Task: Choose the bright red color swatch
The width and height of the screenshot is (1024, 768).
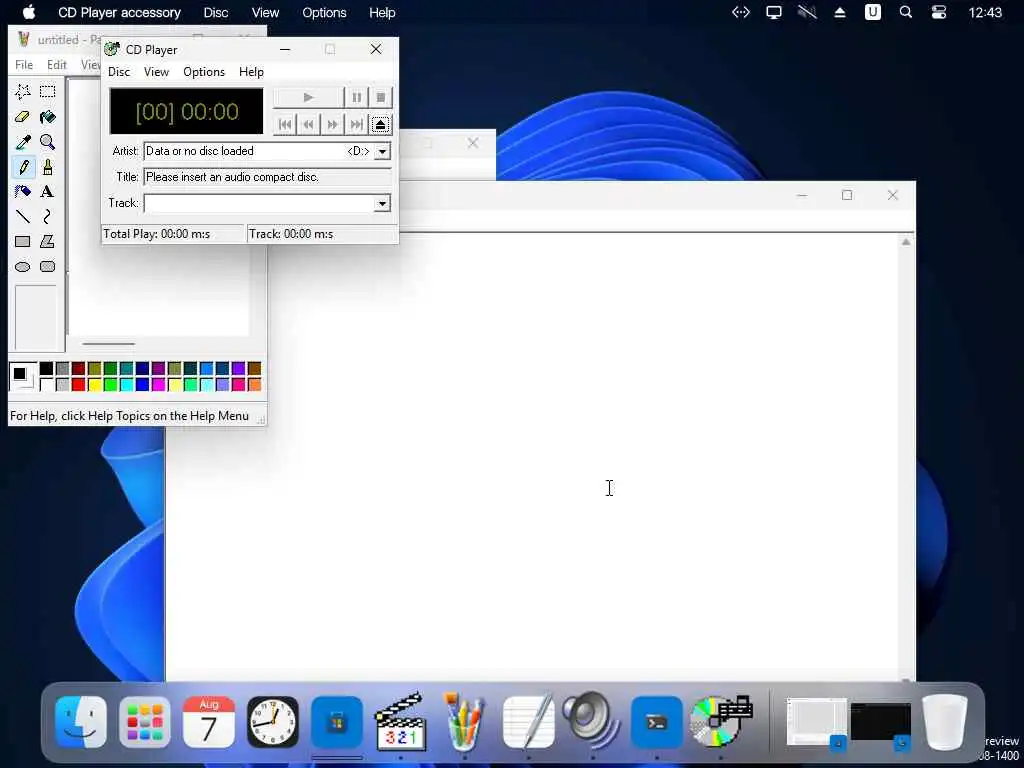Action: (x=78, y=385)
